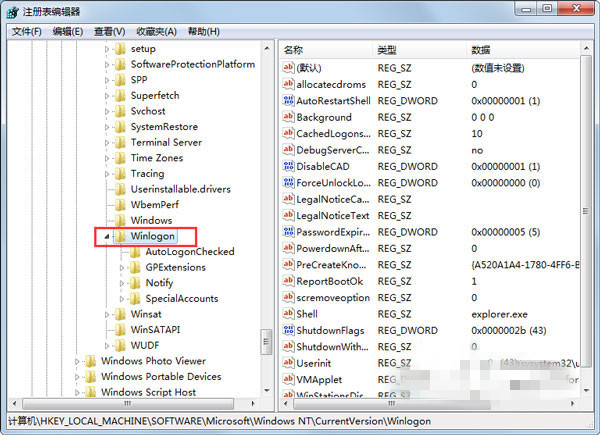600x435 pixels.
Task: Select the DebugServerC... value name
Action: click(x=333, y=150)
